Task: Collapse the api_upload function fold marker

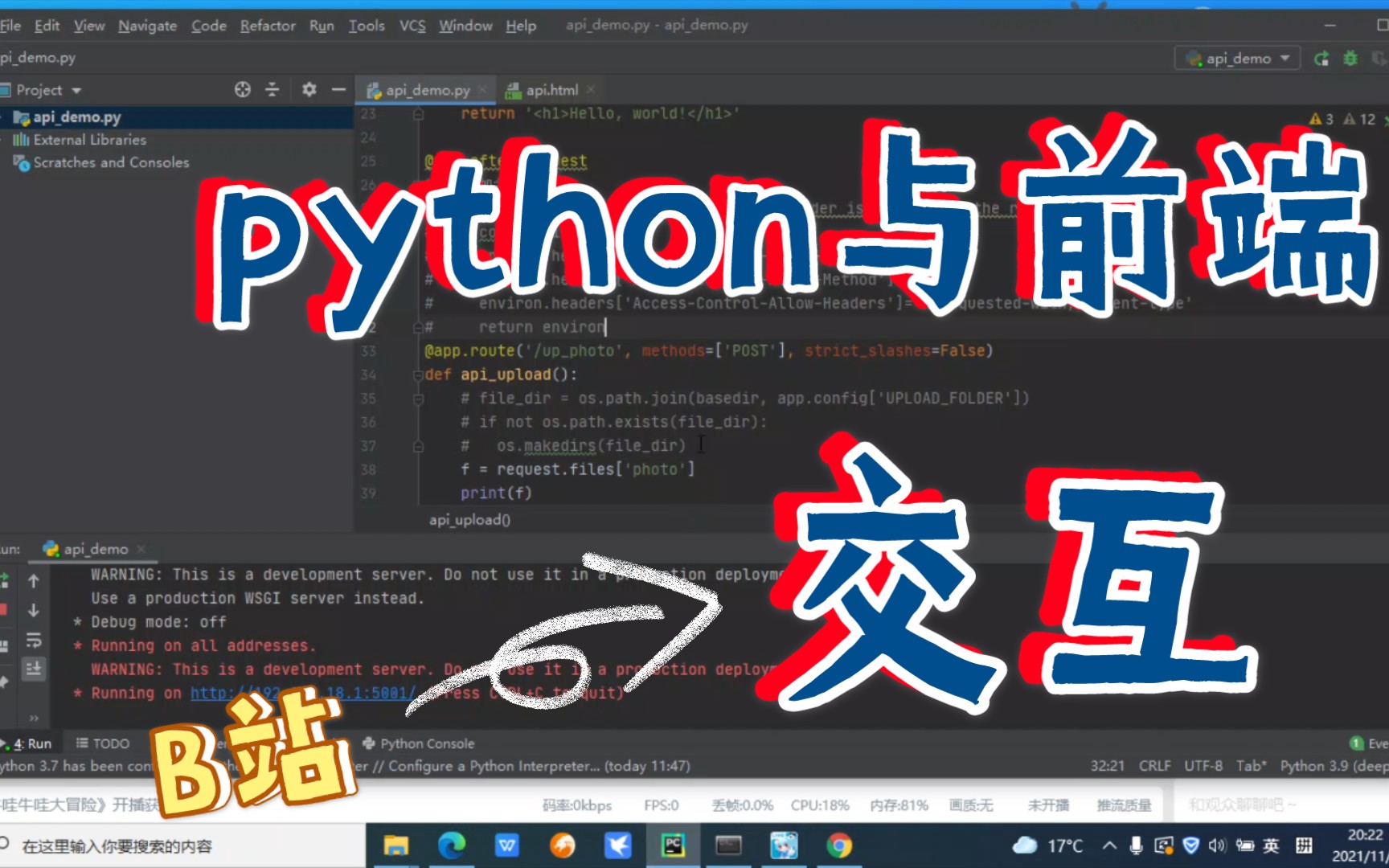Action: click(418, 375)
